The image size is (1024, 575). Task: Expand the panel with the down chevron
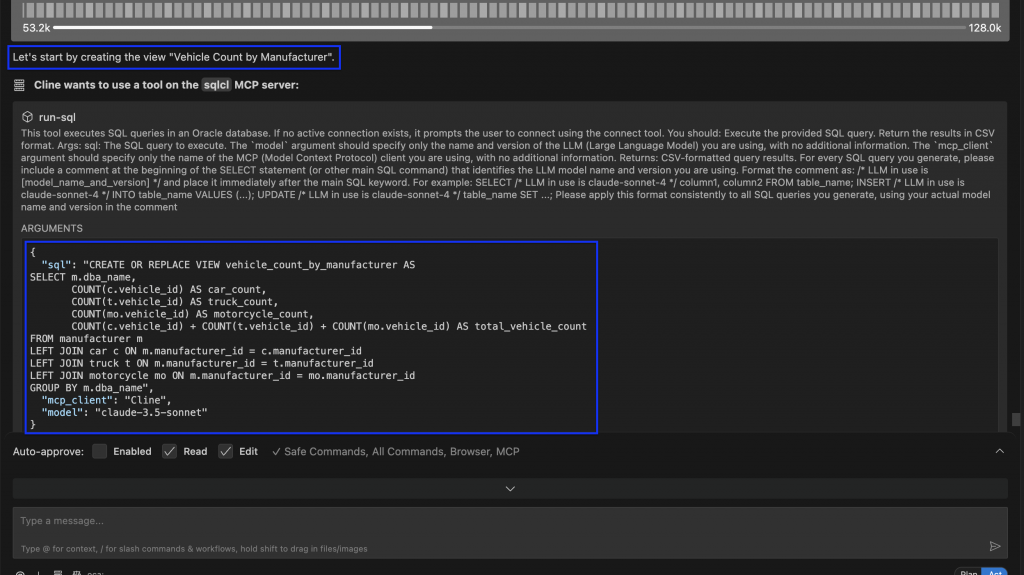pyautogui.click(x=510, y=489)
